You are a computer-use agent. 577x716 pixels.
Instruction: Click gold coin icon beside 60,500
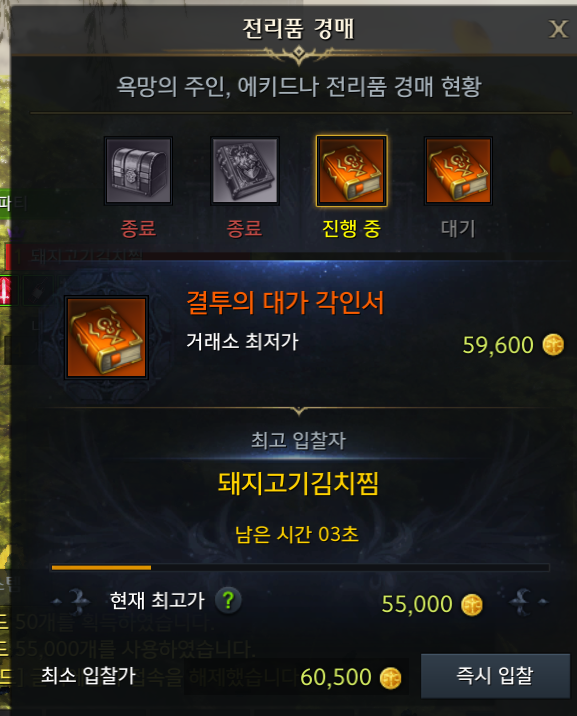click(390, 678)
